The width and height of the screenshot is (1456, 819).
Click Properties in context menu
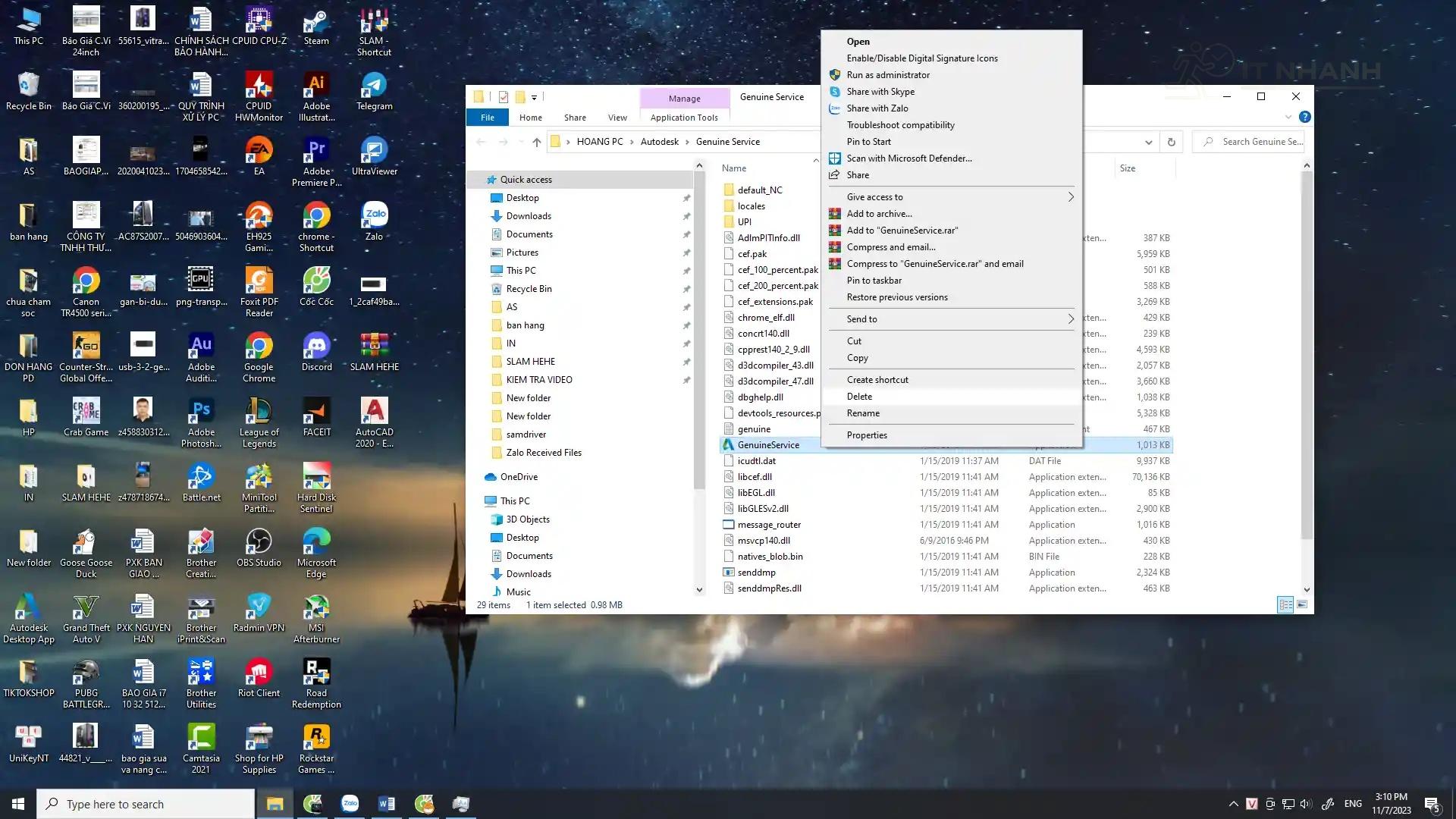pyautogui.click(x=867, y=435)
